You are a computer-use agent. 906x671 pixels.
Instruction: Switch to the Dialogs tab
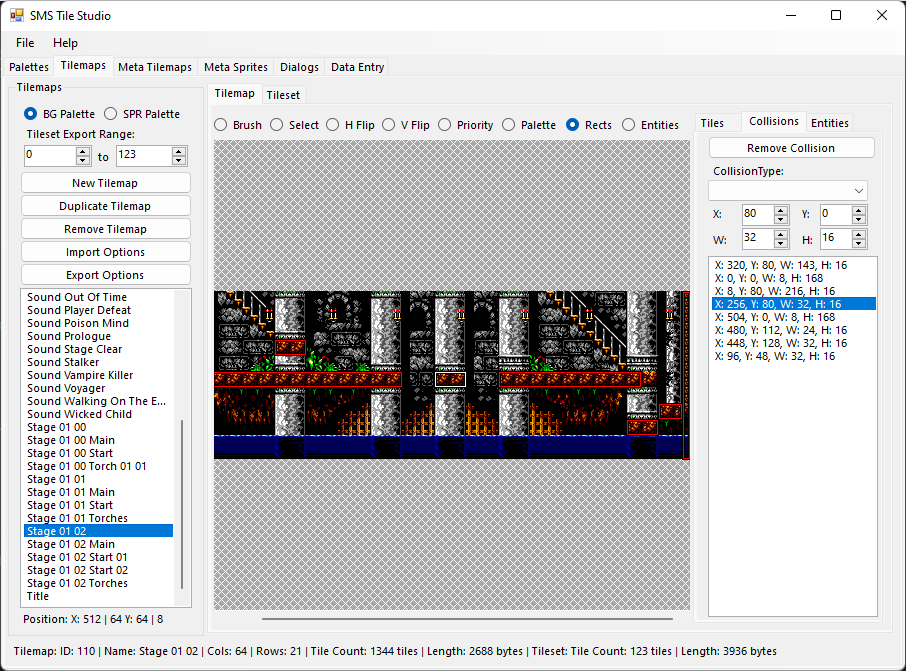299,67
